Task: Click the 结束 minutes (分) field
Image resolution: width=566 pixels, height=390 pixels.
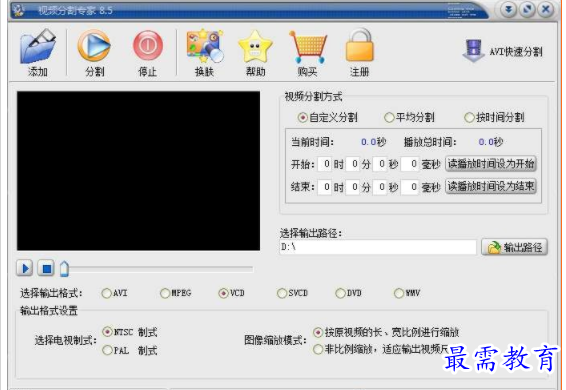Action: (353, 187)
